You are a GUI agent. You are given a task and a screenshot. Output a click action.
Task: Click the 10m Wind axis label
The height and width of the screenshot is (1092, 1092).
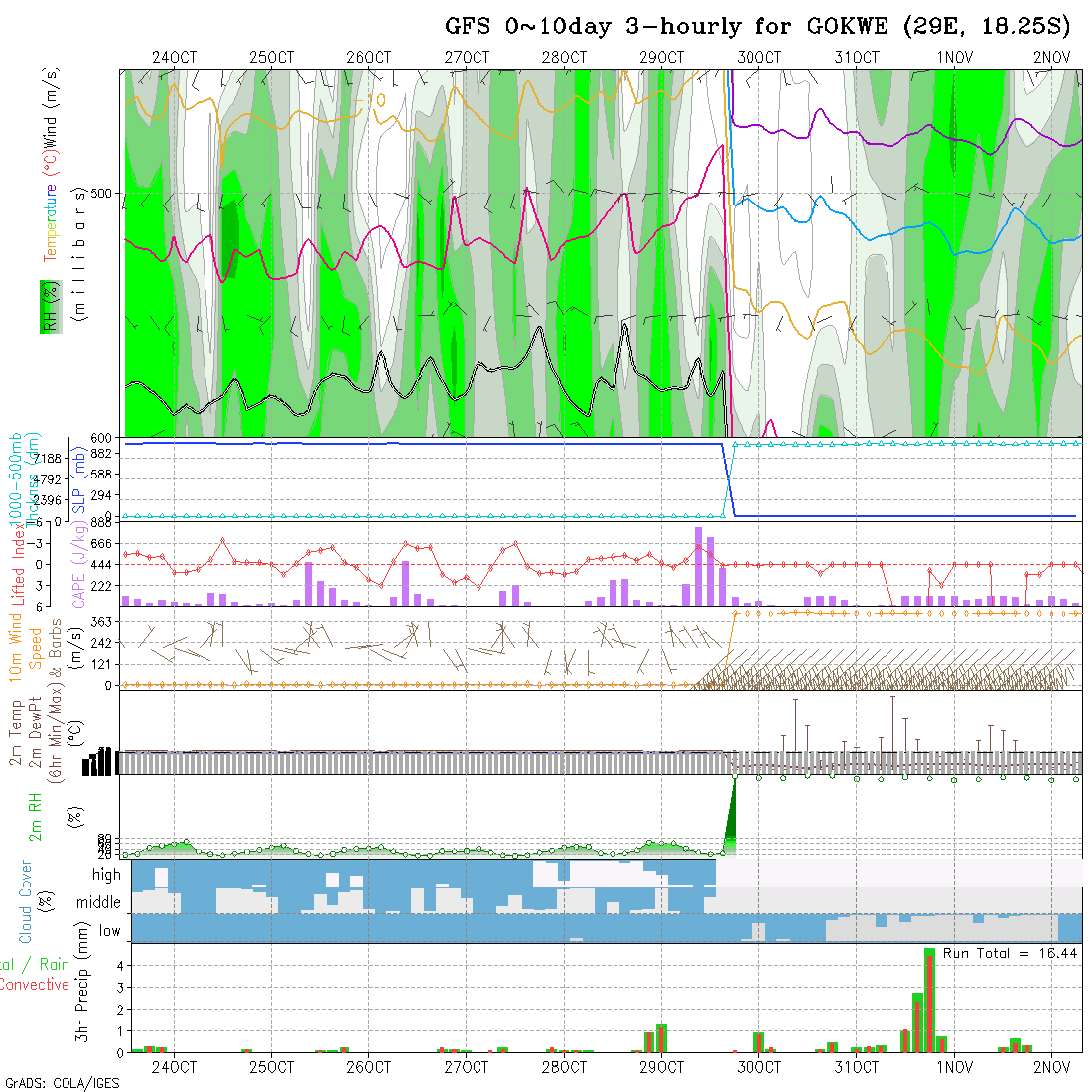(15, 647)
